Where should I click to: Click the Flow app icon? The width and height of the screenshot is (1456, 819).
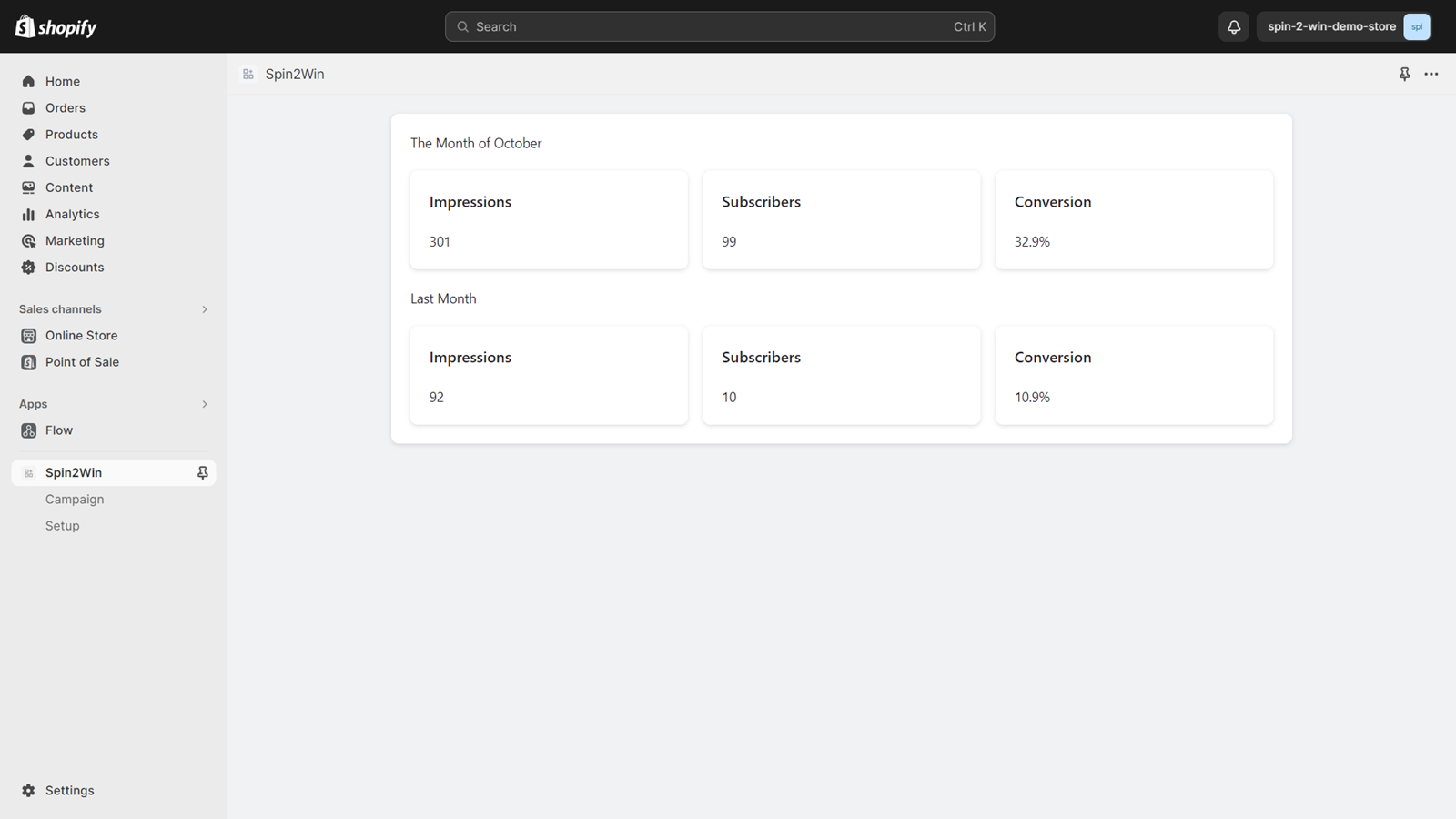pyautogui.click(x=28, y=430)
